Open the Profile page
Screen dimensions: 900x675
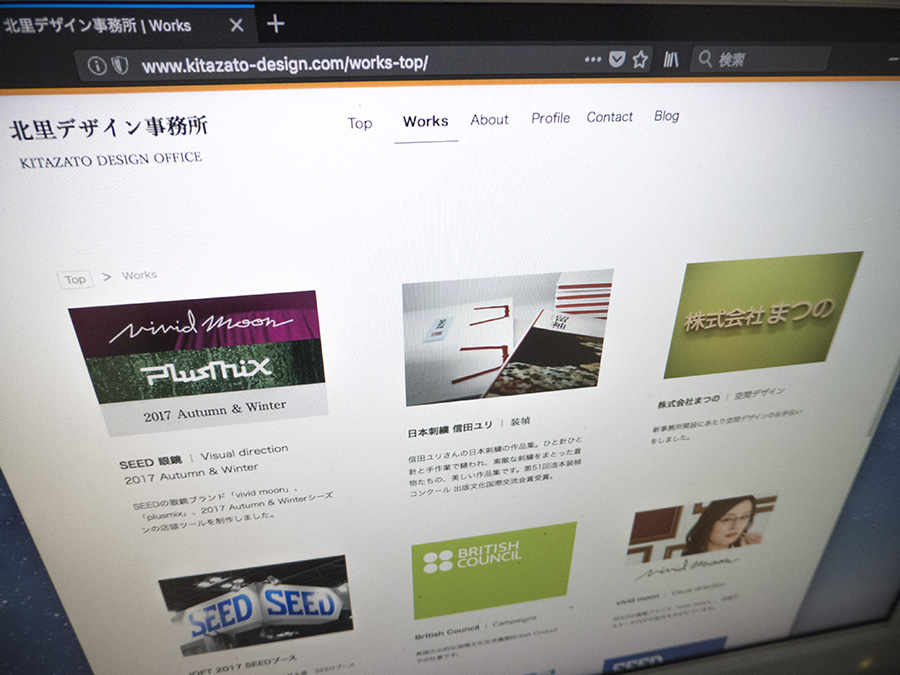(550, 118)
